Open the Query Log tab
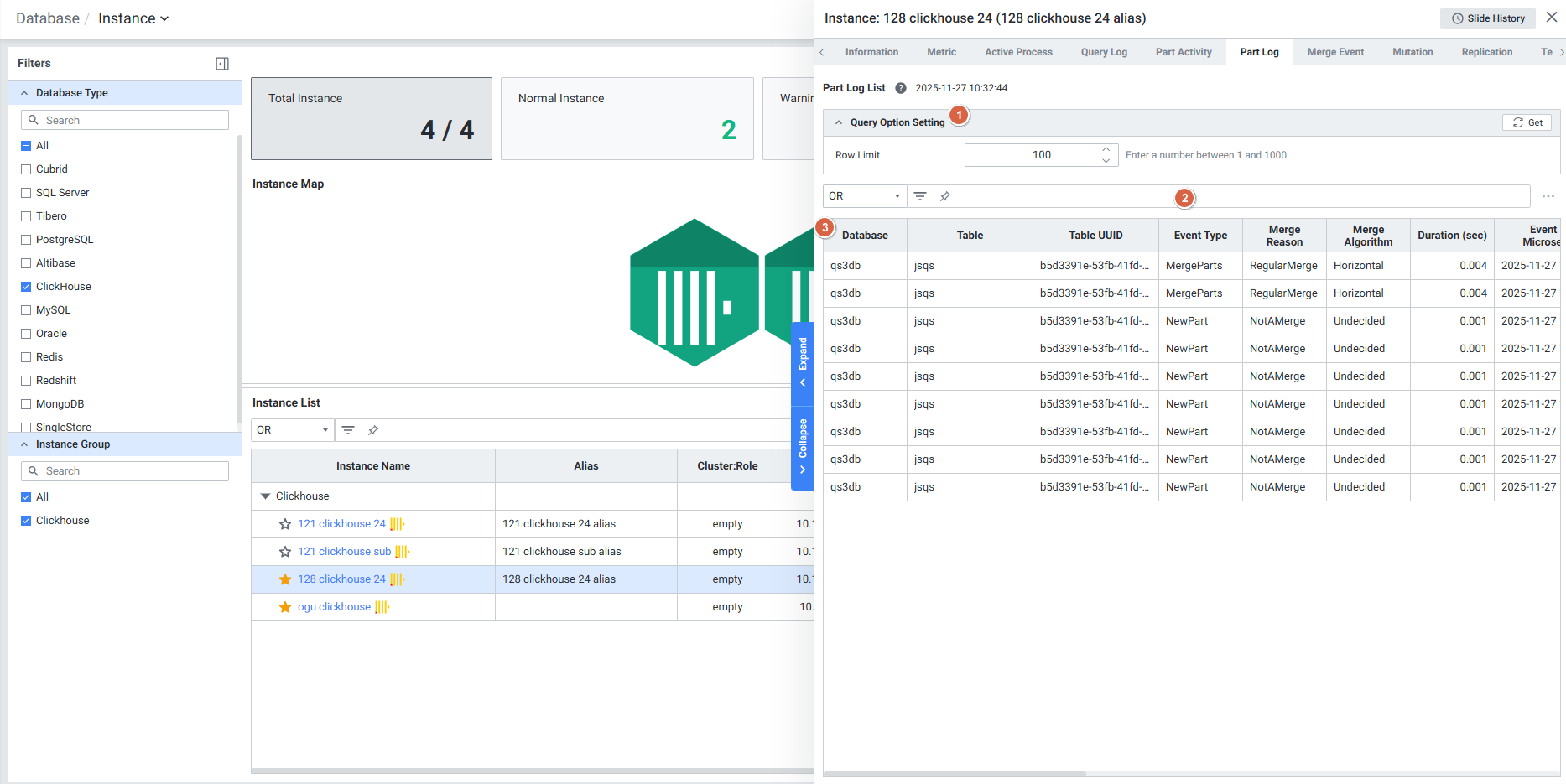Screen dimensions: 1566x784 pyautogui.click(x=1103, y=52)
